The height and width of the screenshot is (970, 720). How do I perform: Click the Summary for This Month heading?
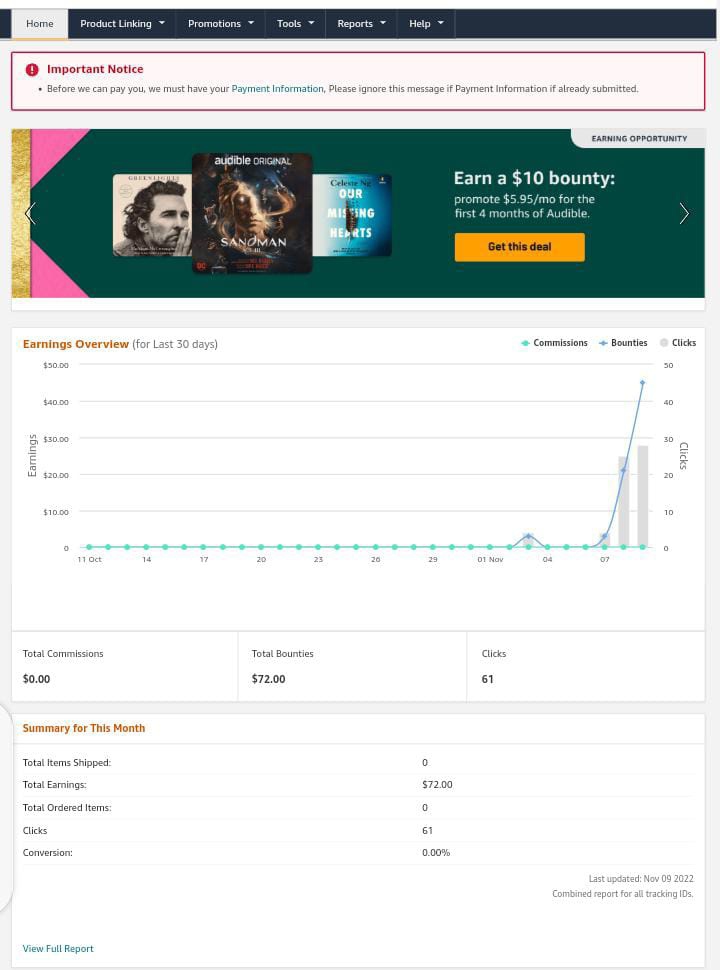click(x=84, y=728)
